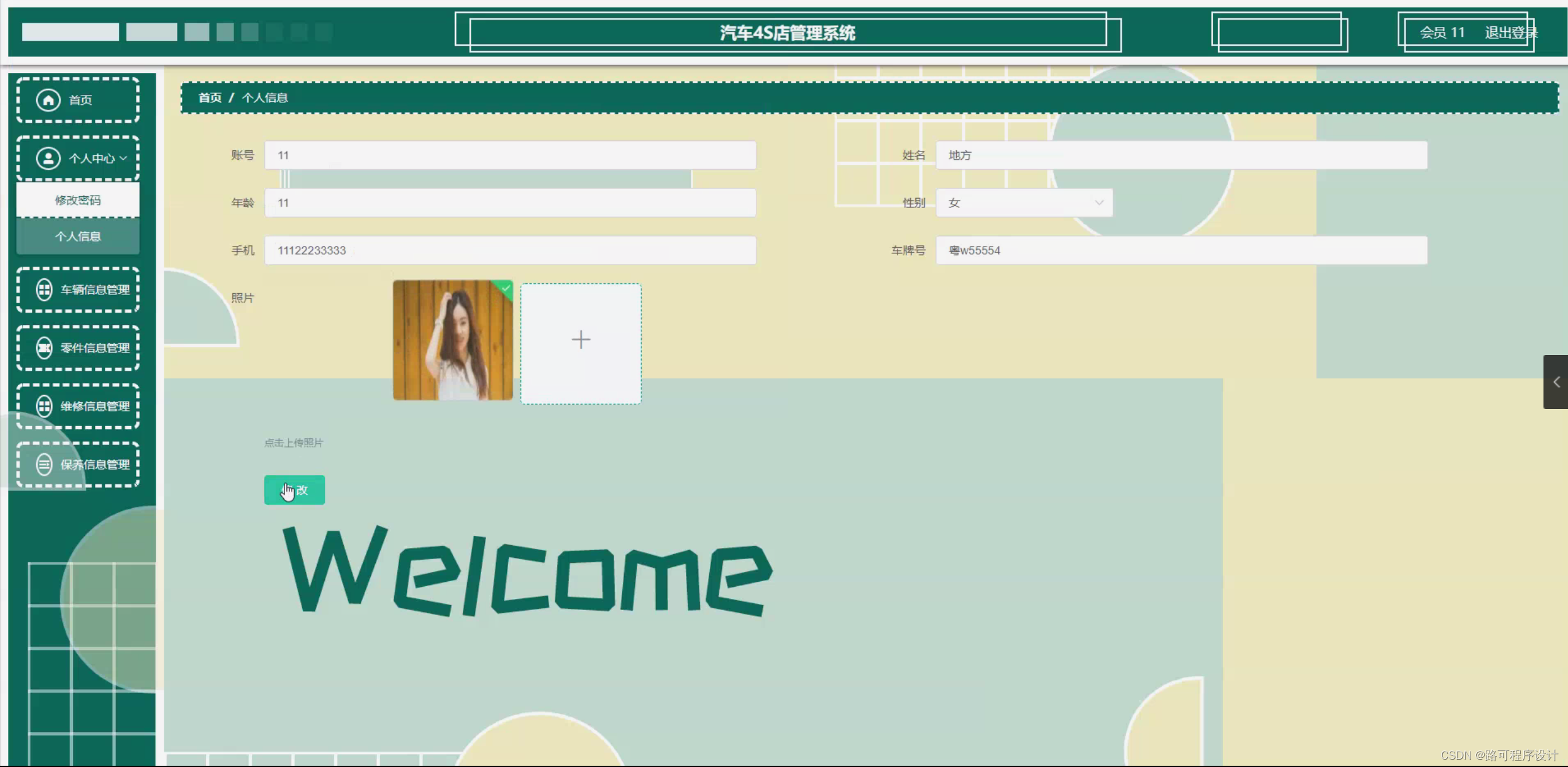Click the right-edge panel collapse arrow
The image size is (1568, 767).
pyautogui.click(x=1558, y=381)
